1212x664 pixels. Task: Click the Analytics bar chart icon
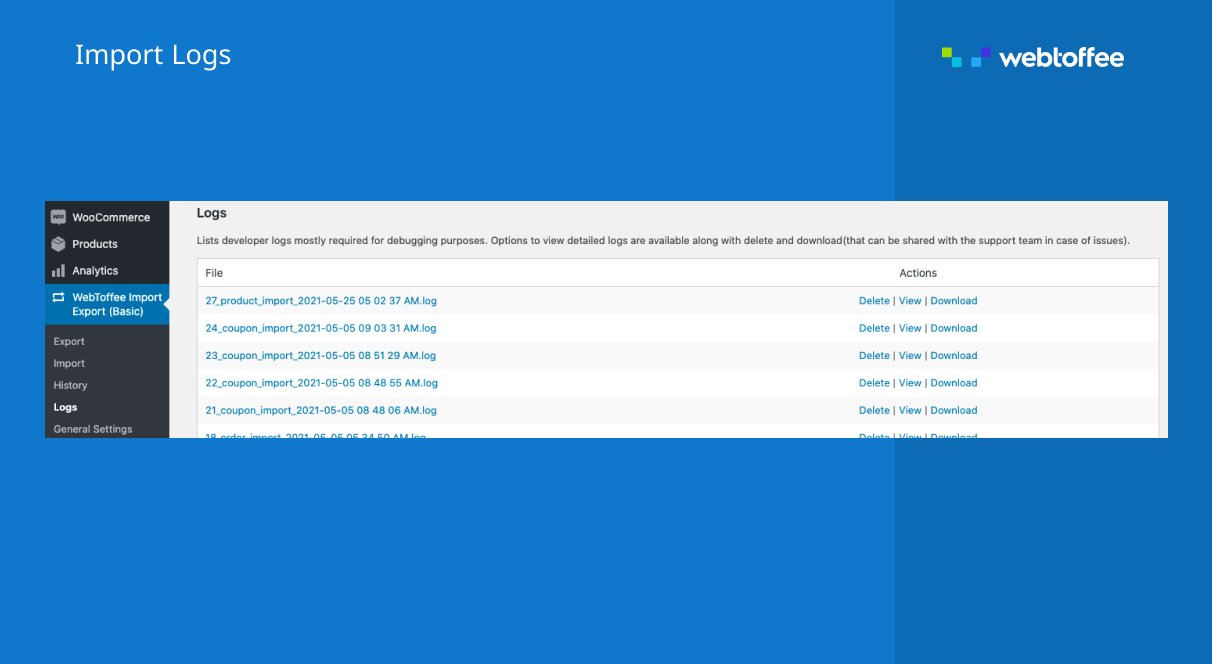58,271
